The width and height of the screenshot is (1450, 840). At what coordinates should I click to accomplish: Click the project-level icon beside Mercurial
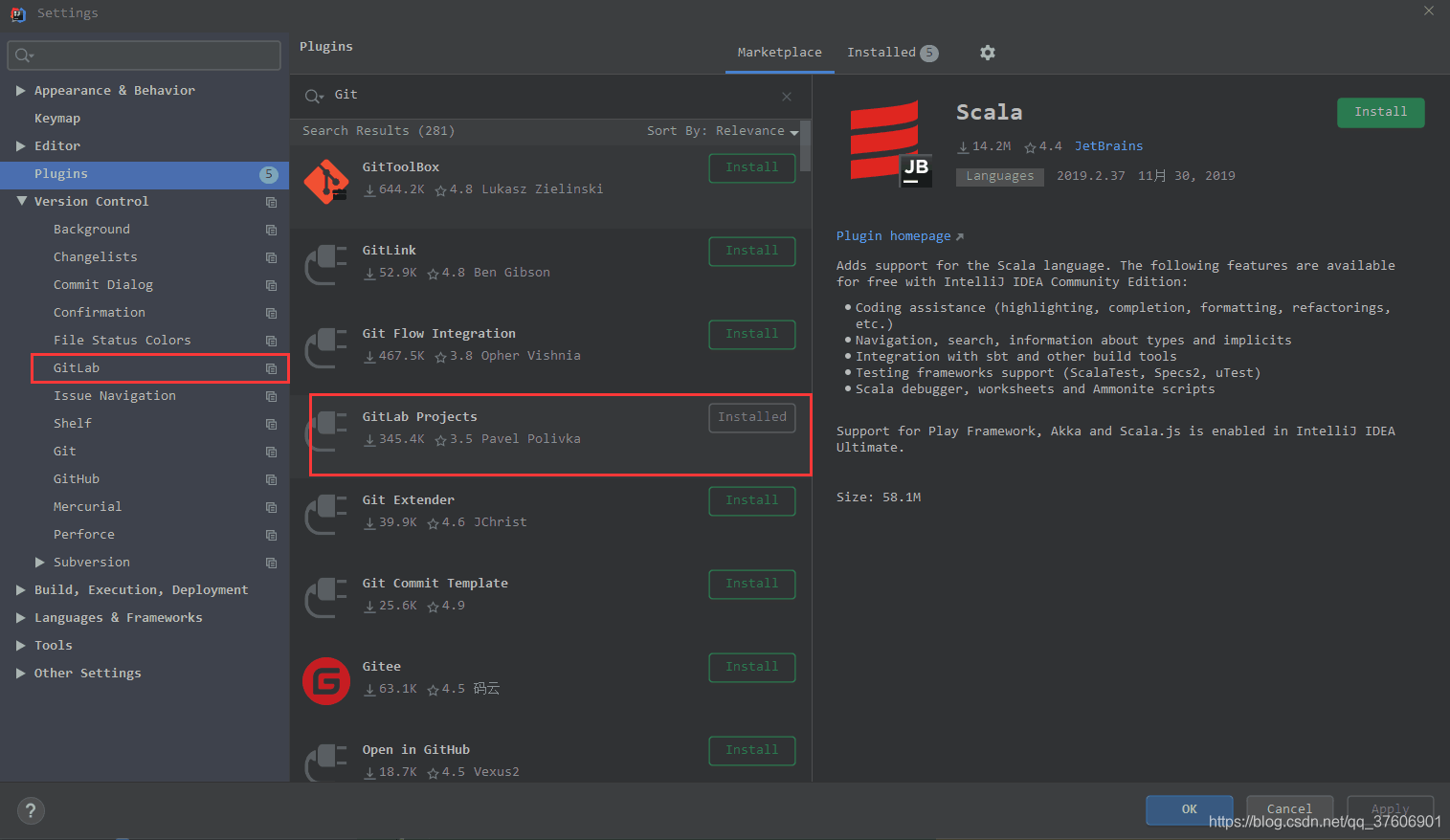(272, 507)
